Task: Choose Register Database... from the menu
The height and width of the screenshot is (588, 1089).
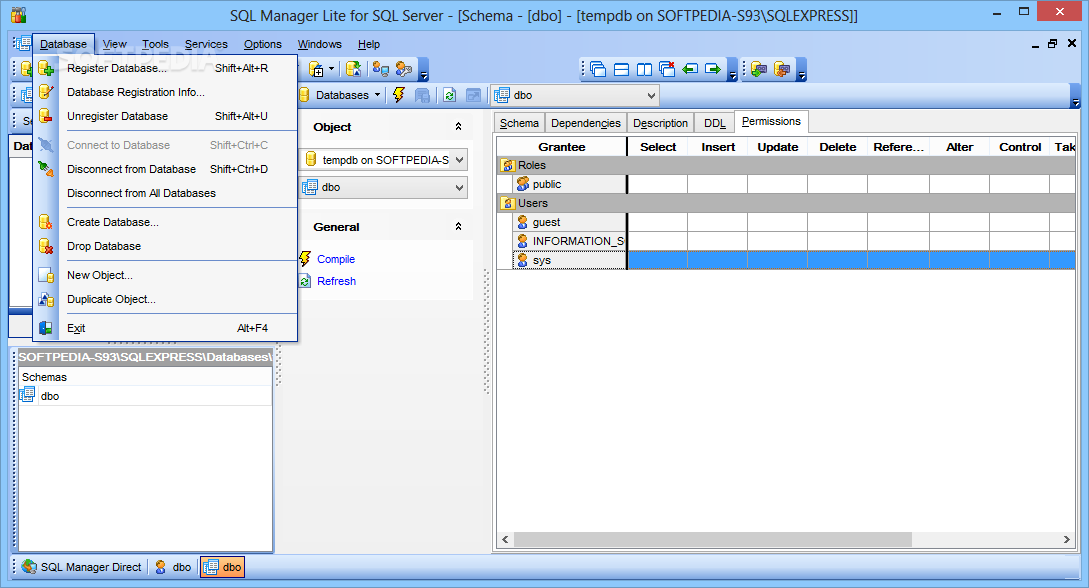Action: (165, 68)
